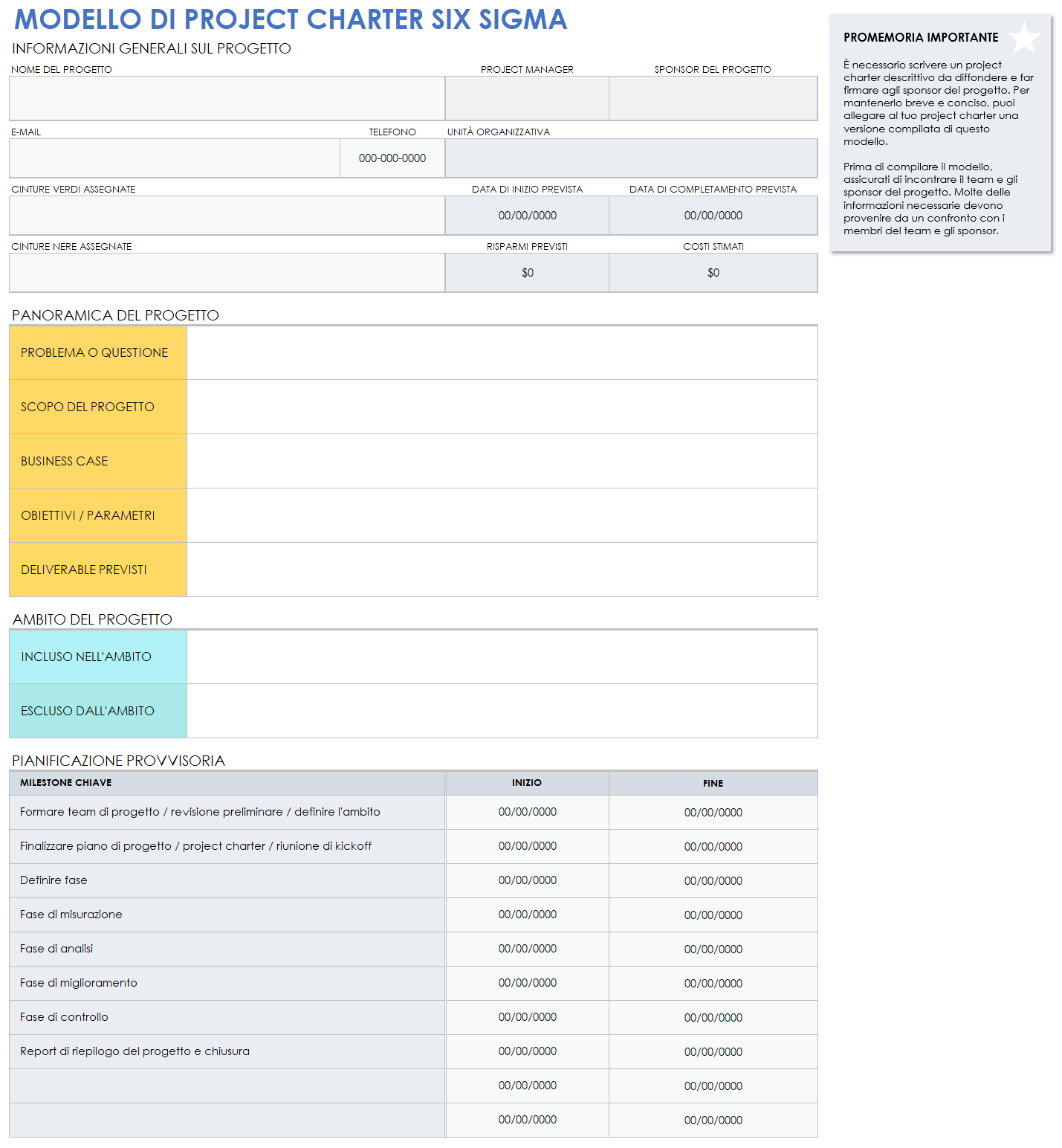Screen dimensions: 1062x1148
Task: Click Fine date for Fase di controllo
Action: click(x=713, y=1018)
